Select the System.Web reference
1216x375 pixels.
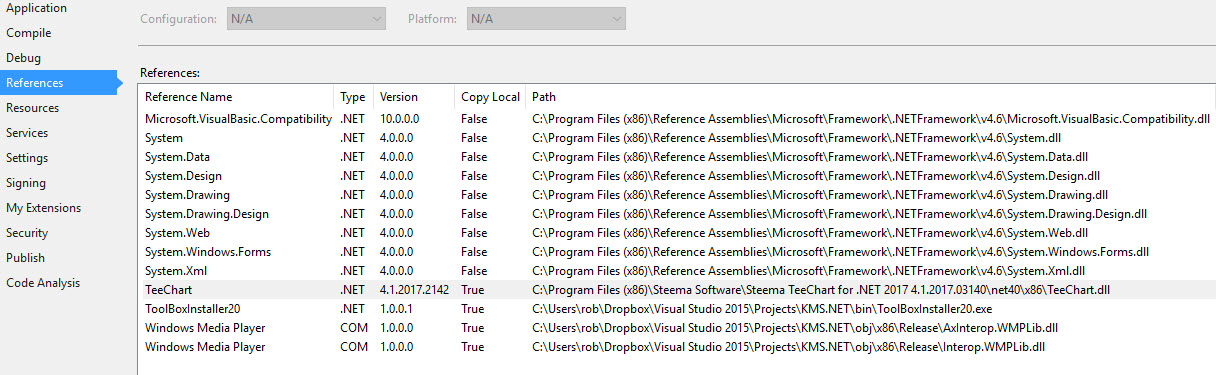click(677, 233)
